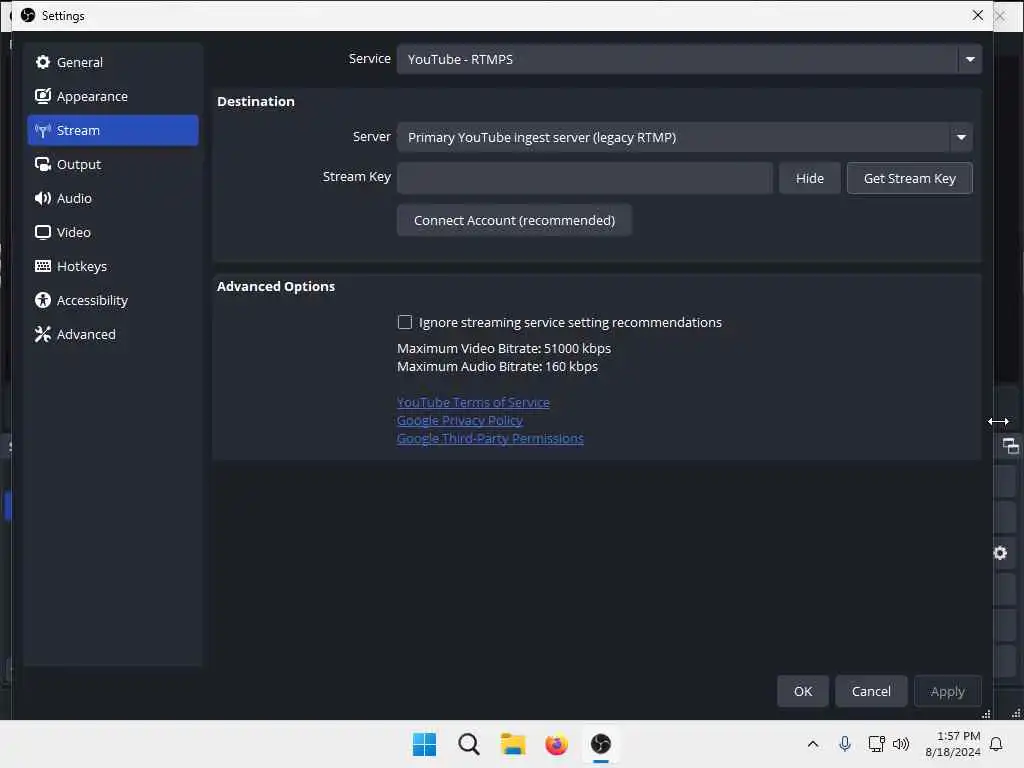Click the Advanced Options heading
Image resolution: width=1024 pixels, height=768 pixels.
(276, 286)
